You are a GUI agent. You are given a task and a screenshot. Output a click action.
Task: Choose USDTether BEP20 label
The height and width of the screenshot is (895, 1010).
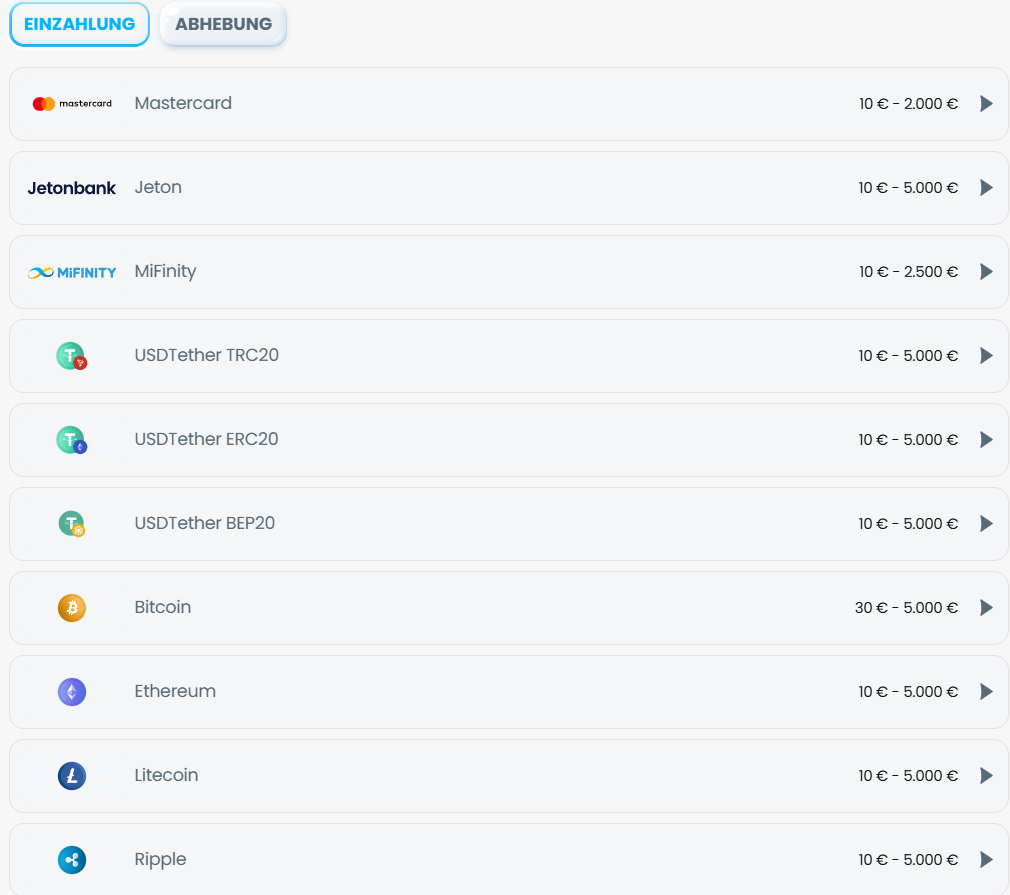click(204, 523)
